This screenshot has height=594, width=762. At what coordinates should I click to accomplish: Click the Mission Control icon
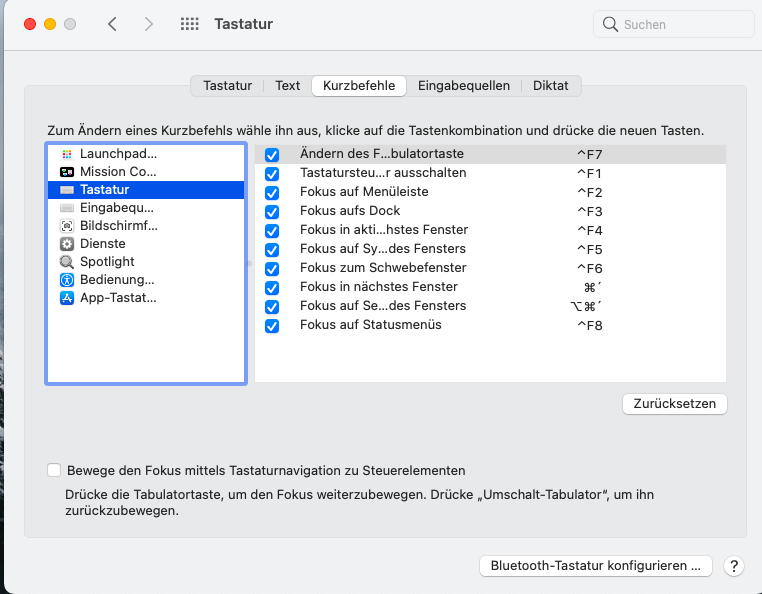[67, 172]
